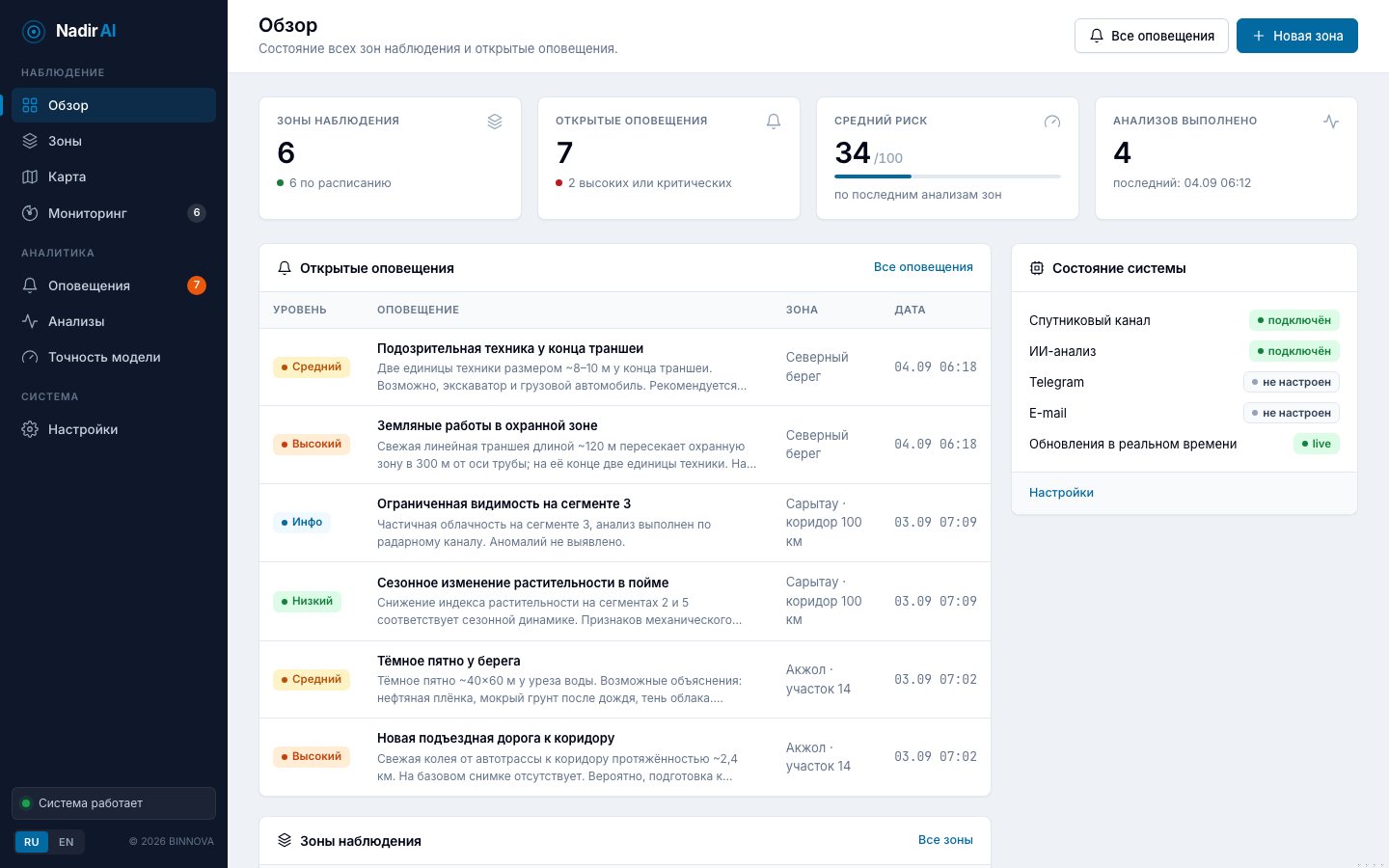Open alert Новая подъездная дорога к коридору
Image resolution: width=1389 pixels, height=868 pixels.
point(625,757)
